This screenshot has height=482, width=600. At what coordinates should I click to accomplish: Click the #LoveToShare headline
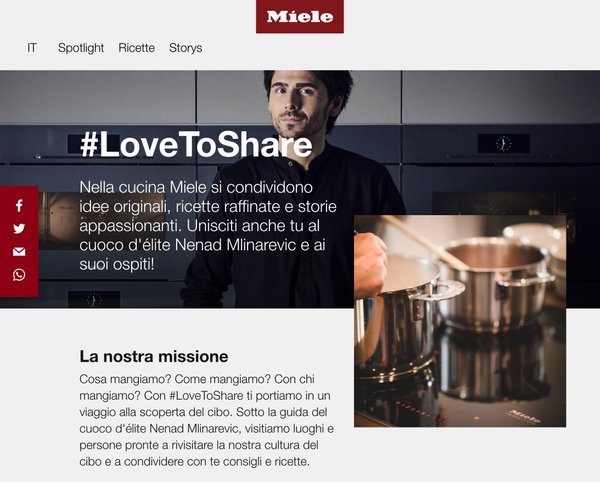coord(196,145)
